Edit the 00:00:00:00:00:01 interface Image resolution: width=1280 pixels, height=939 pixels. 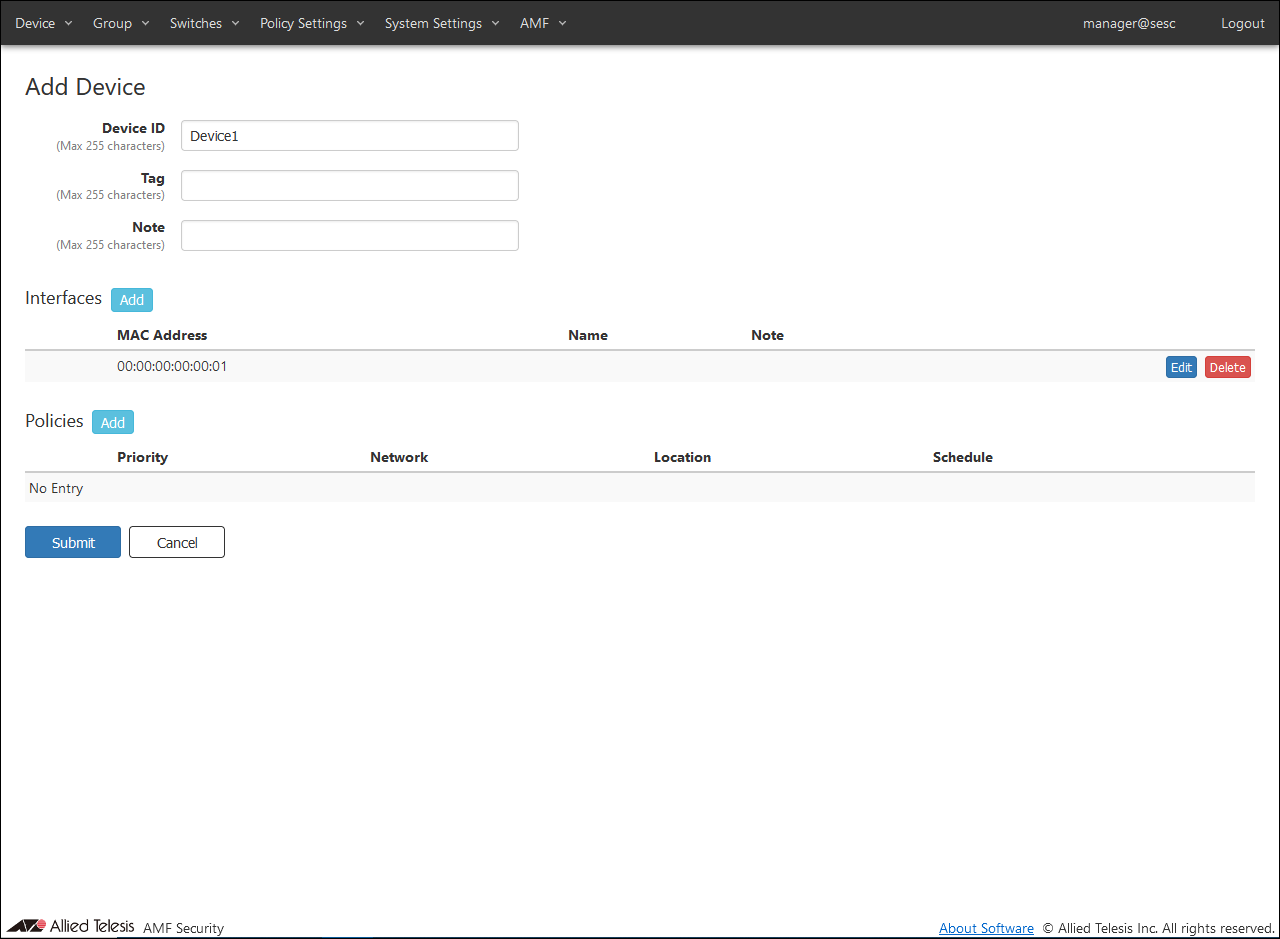coord(1181,367)
